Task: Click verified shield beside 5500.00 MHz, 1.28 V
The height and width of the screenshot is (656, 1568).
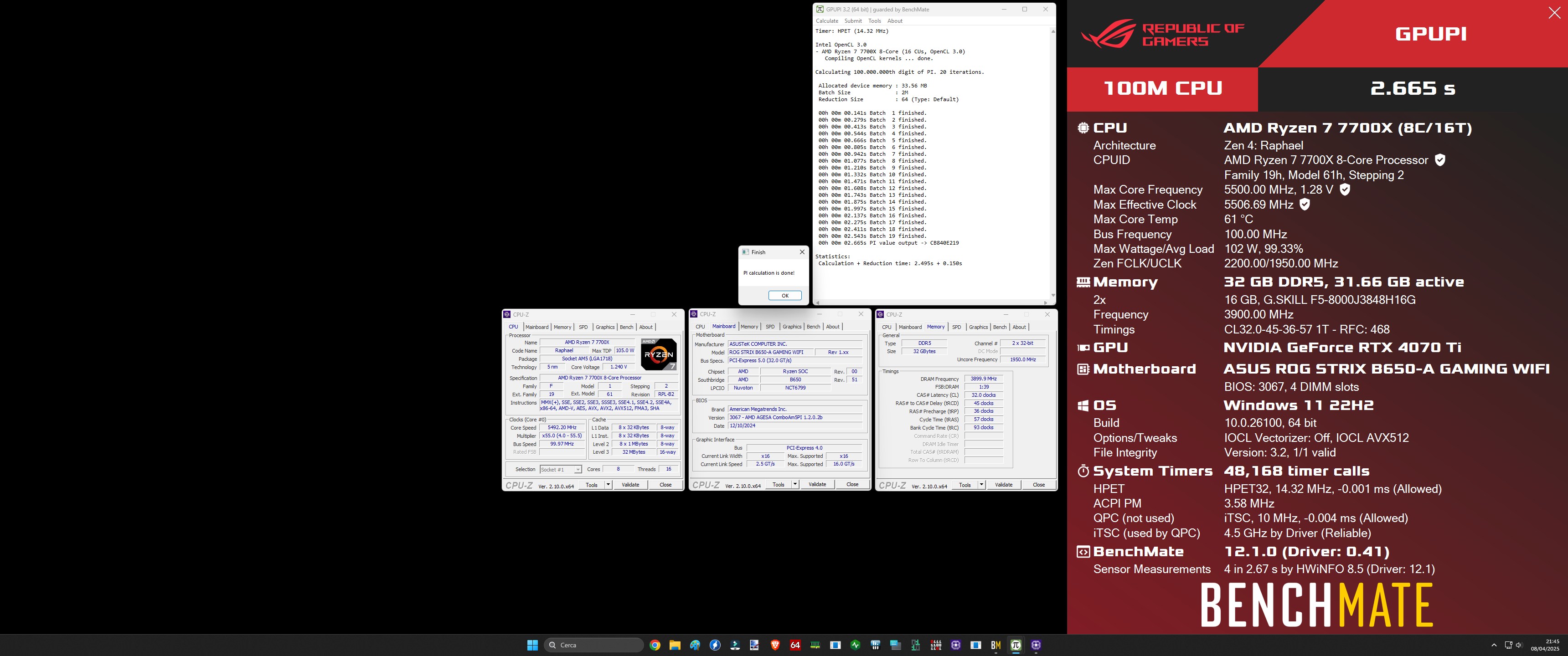Action: 1345,189
